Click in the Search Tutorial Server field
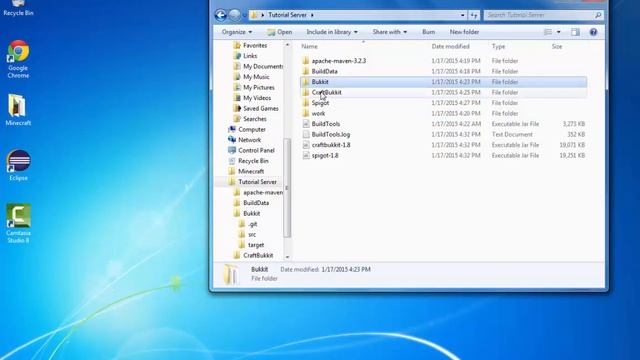The width and height of the screenshot is (640, 360). coord(539,15)
